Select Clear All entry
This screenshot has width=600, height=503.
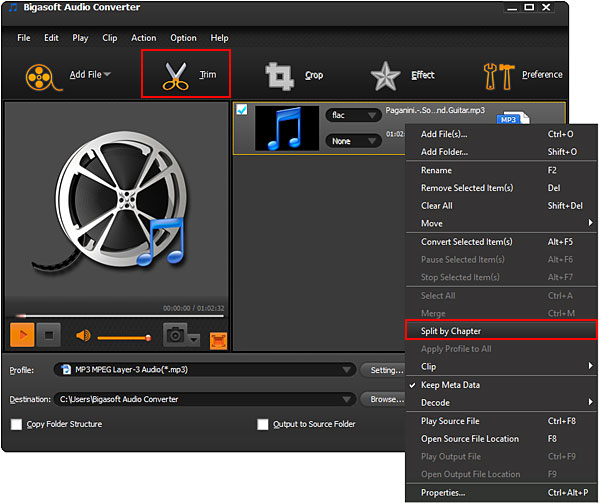[502, 206]
